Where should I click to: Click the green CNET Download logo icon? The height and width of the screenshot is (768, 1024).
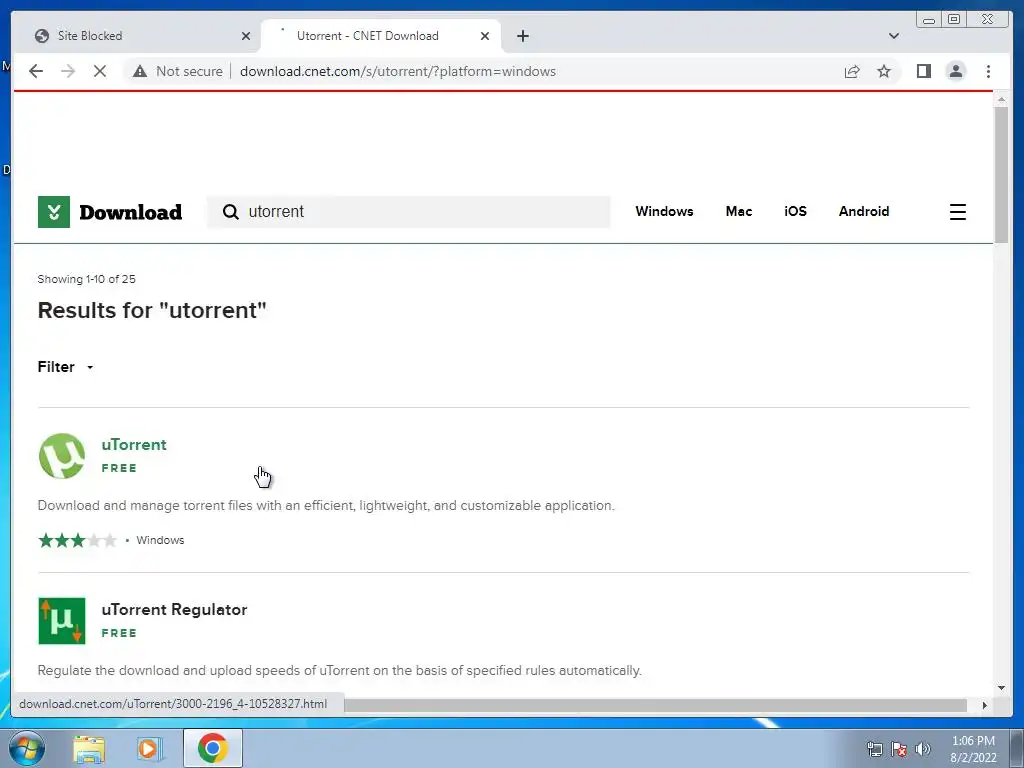click(54, 212)
